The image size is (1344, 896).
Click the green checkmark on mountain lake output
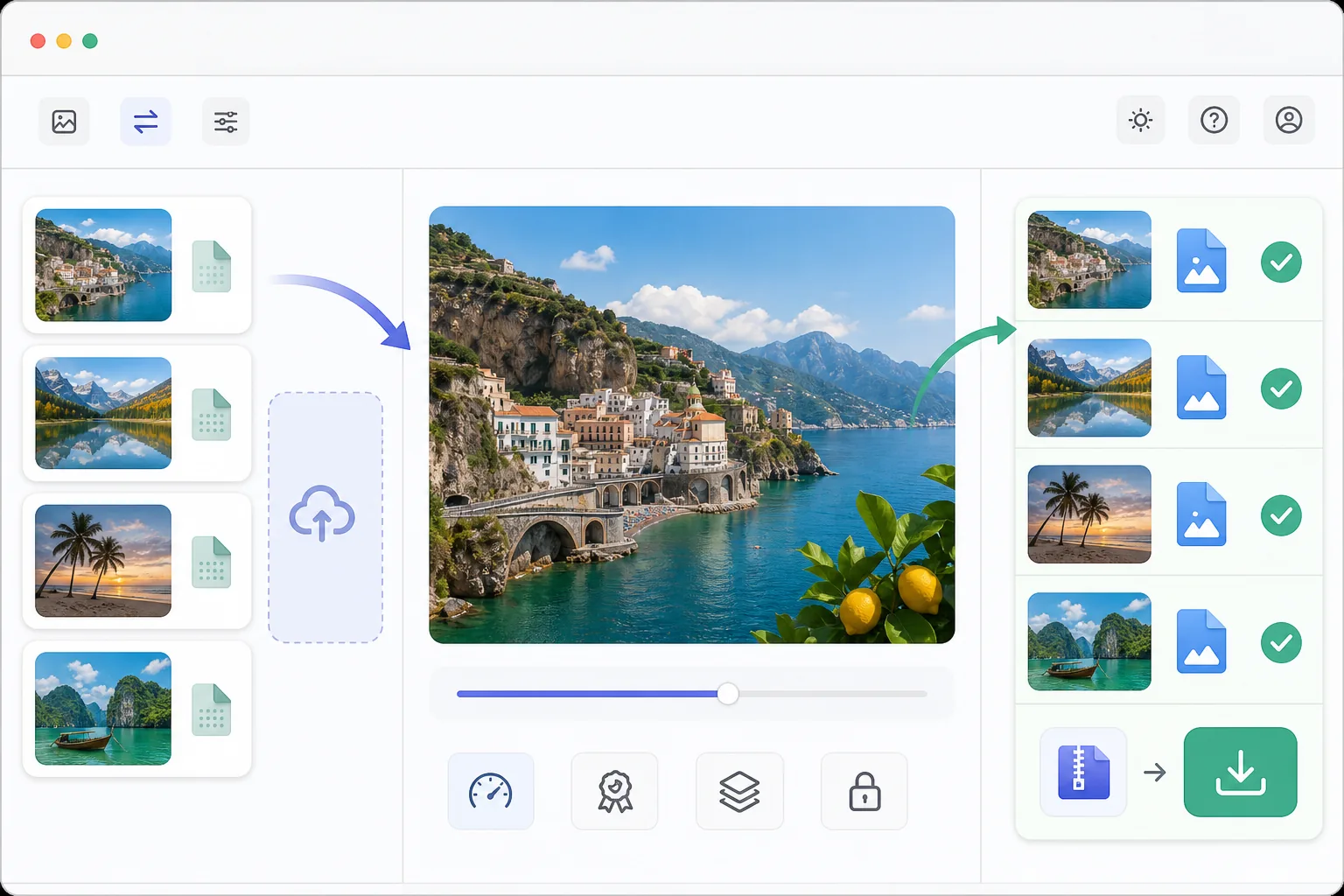coord(1281,388)
